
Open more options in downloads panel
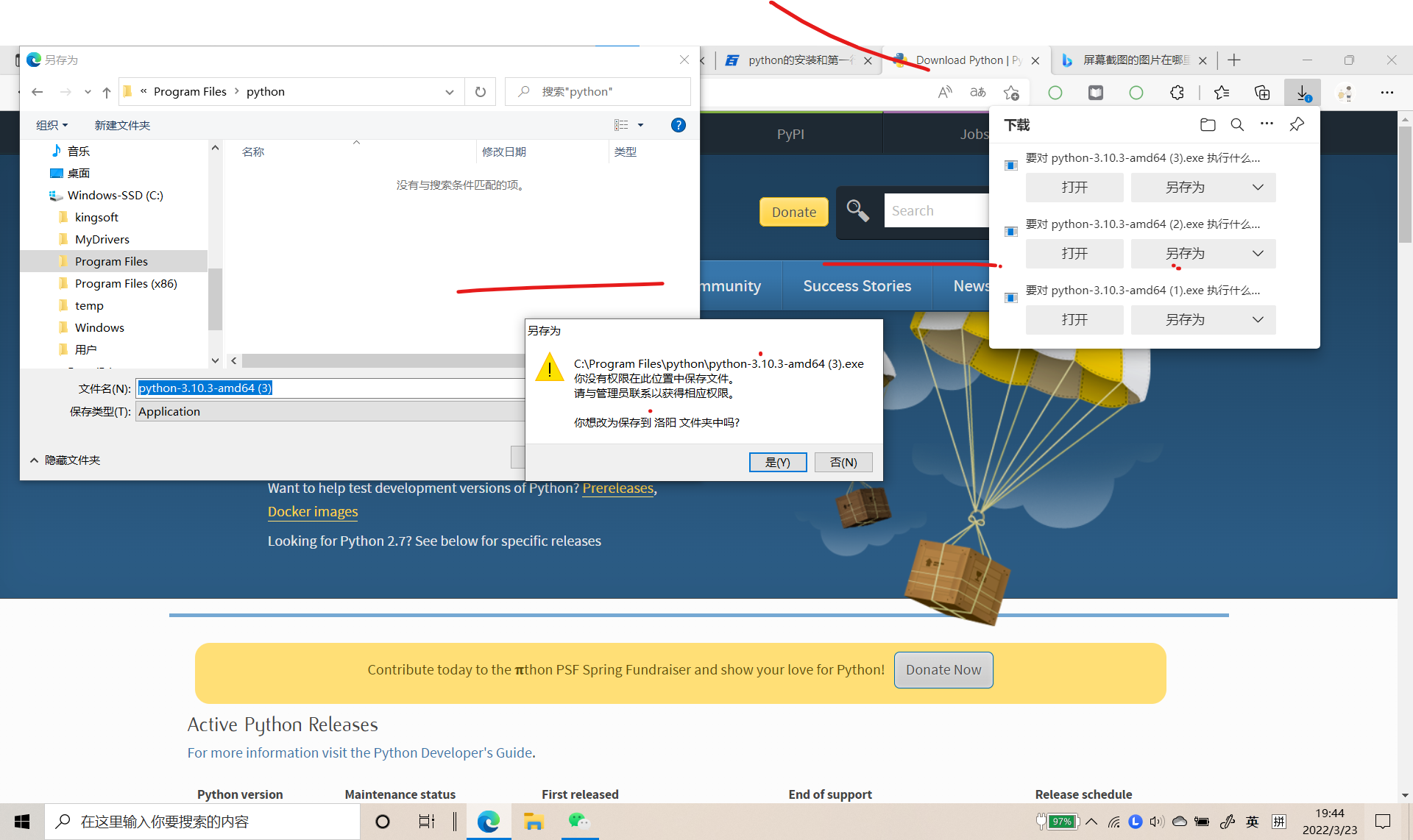[1267, 124]
